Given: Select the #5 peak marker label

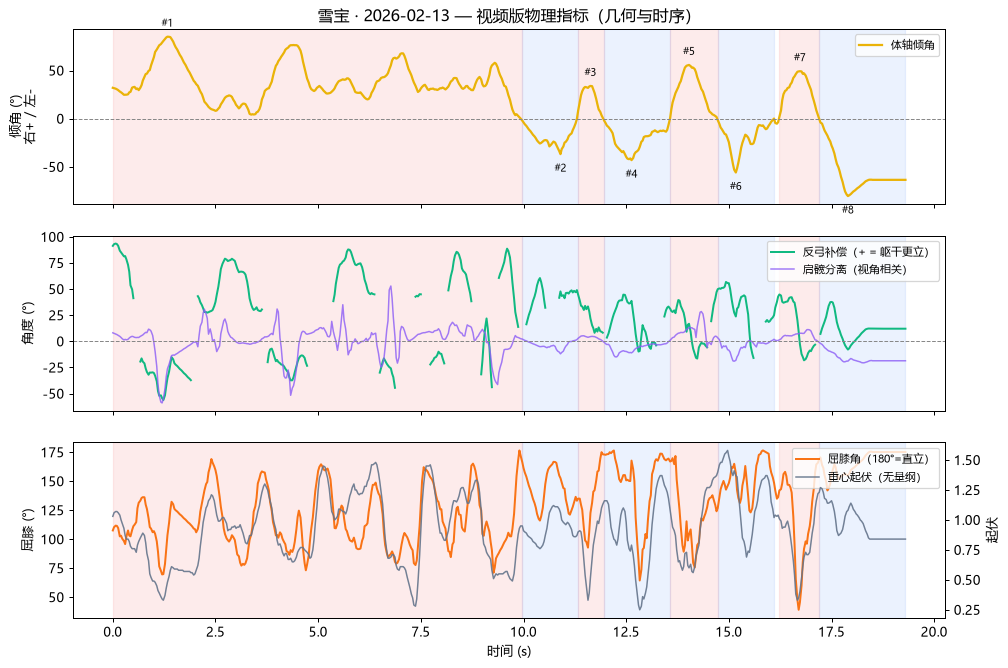Looking at the screenshot, I should [x=688, y=51].
